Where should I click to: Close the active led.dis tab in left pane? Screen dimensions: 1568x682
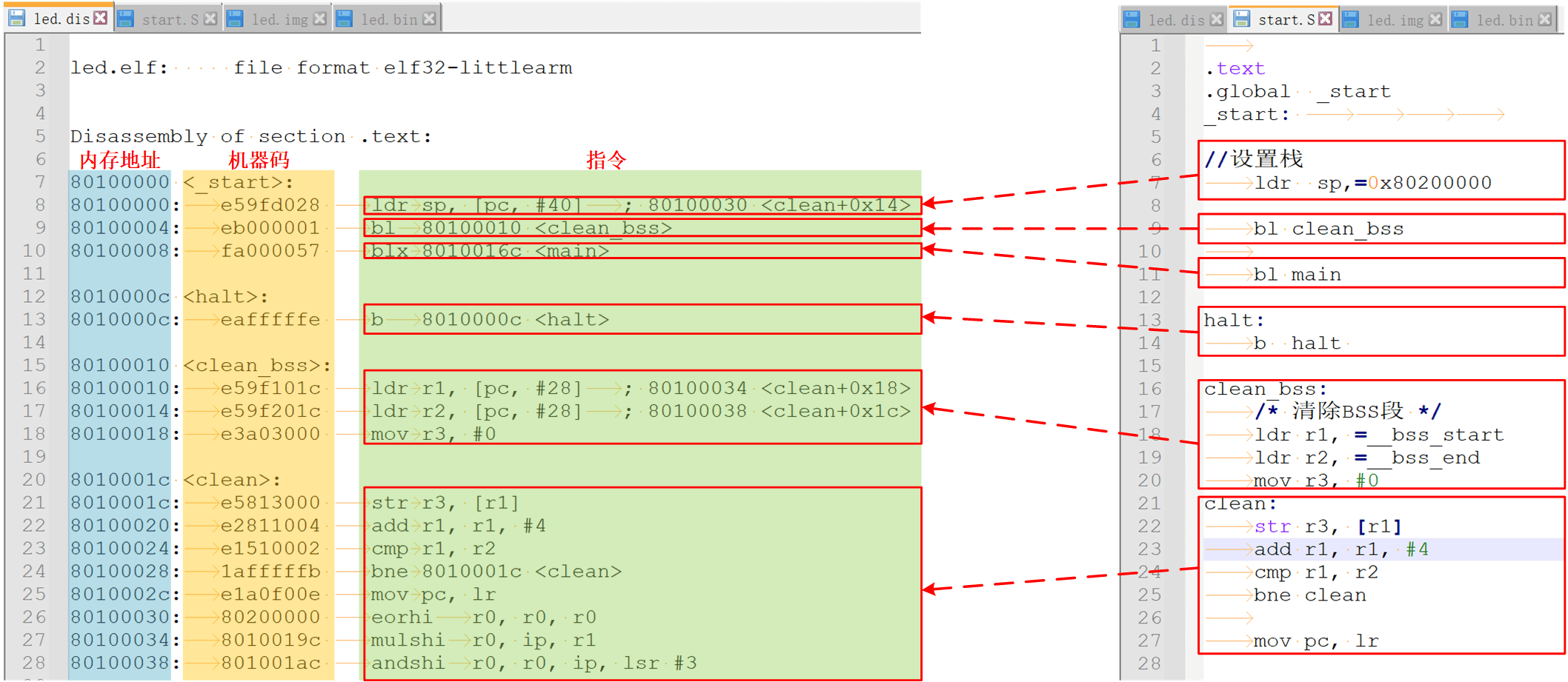tap(101, 18)
